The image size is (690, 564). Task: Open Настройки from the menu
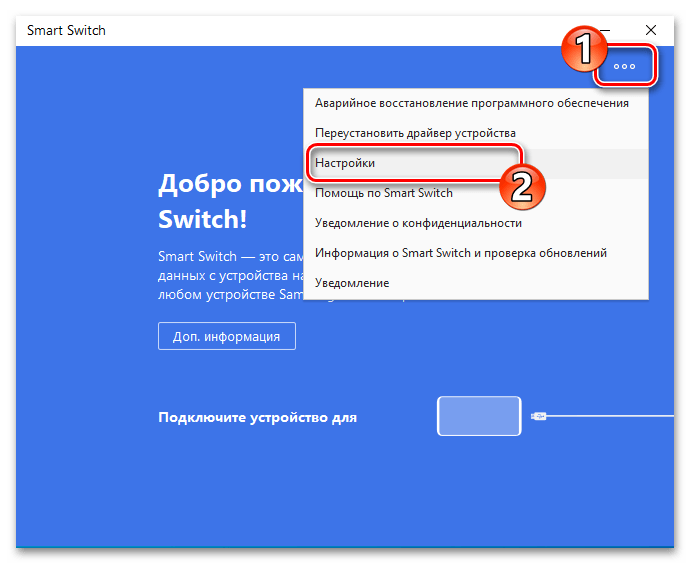tap(476, 163)
